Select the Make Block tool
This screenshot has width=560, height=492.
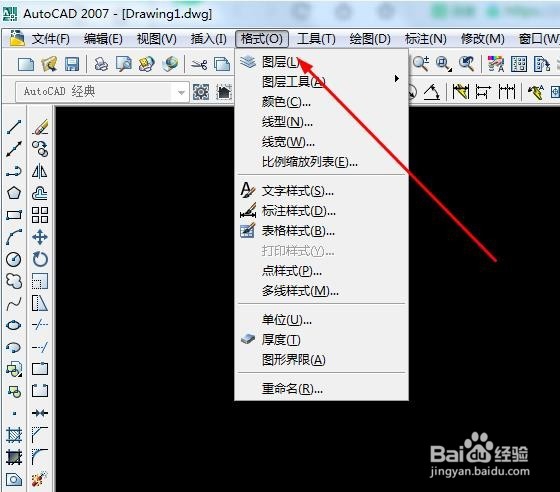point(14,391)
